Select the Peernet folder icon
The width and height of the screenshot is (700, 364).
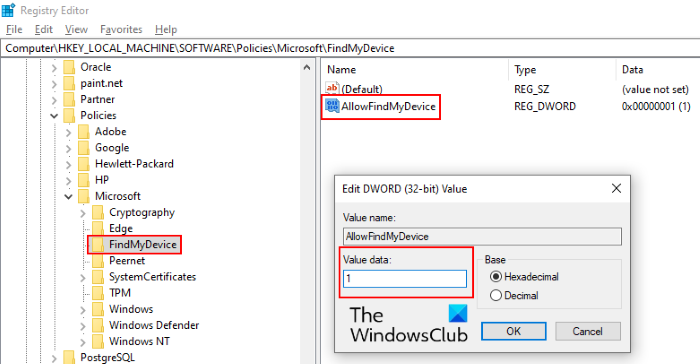[98, 260]
